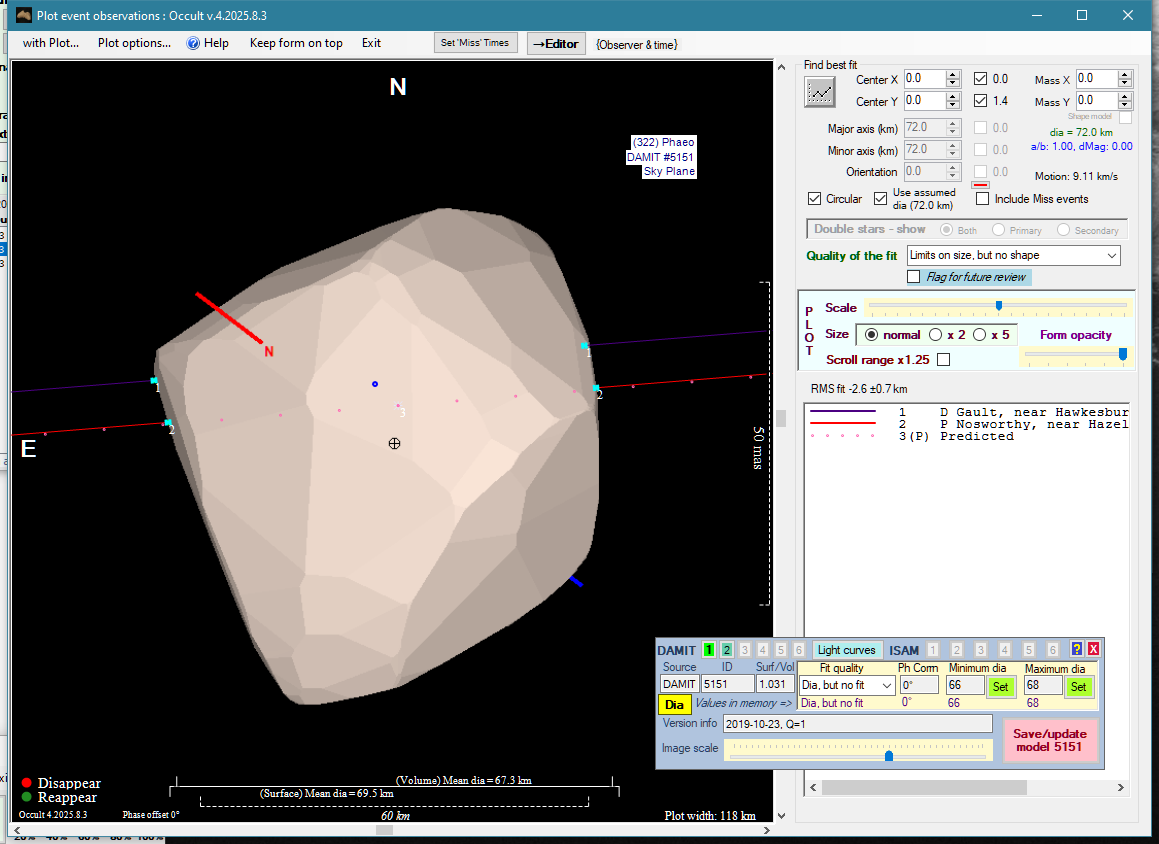Increment the Center X spinner up arrow
Image resolution: width=1159 pixels, height=844 pixels.
[x=954, y=74]
